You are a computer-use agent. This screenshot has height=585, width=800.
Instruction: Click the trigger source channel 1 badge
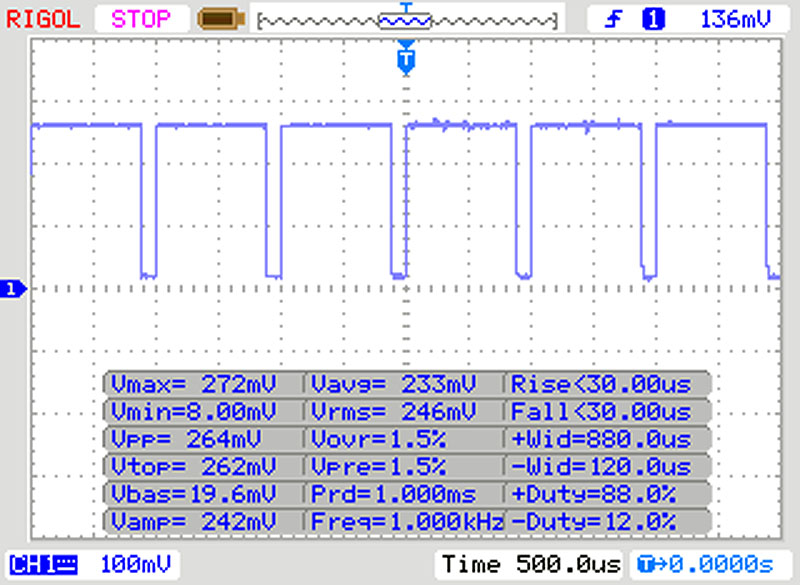pos(653,19)
